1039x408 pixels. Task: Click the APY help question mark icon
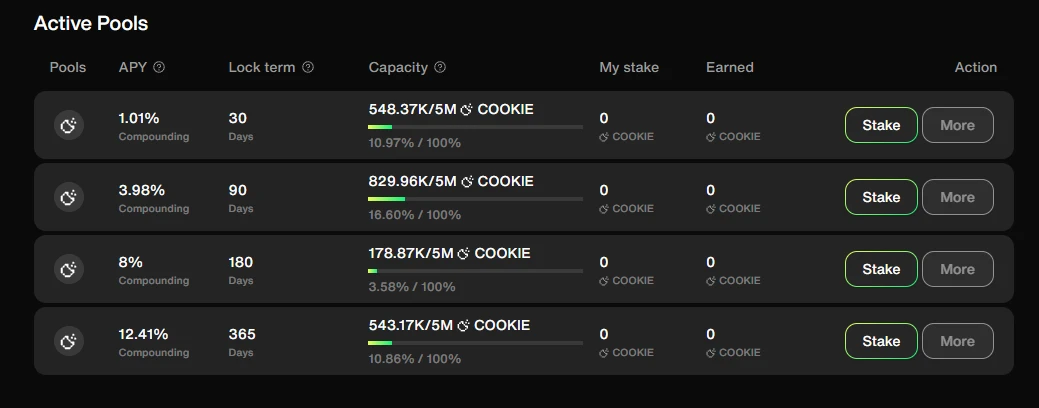pos(159,68)
